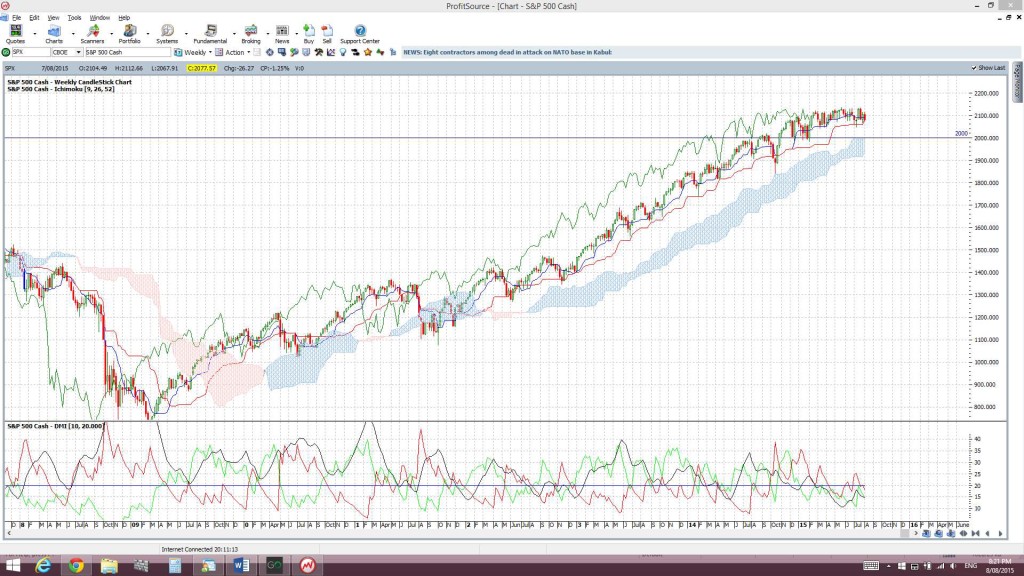This screenshot has height=576, width=1024.
Task: Click the first blue page icon below chart
Action: [x=926, y=534]
